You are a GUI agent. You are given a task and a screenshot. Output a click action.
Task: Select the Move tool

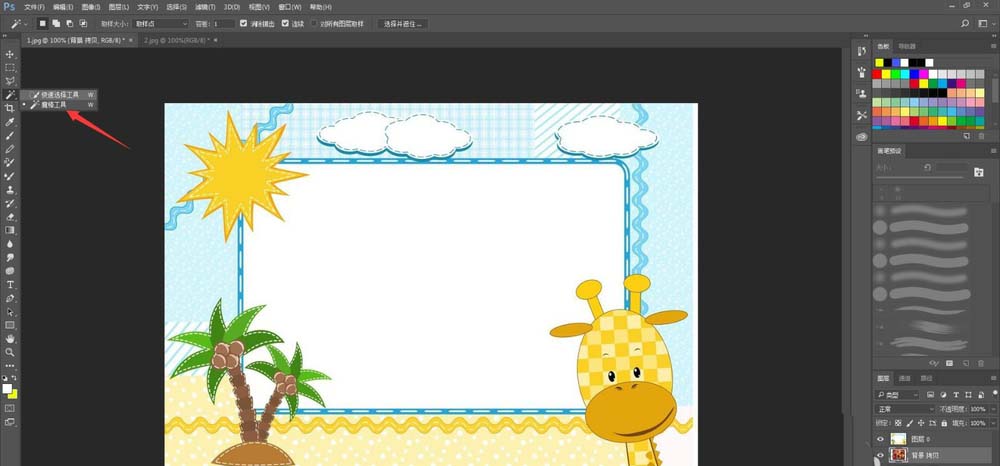(x=10, y=54)
